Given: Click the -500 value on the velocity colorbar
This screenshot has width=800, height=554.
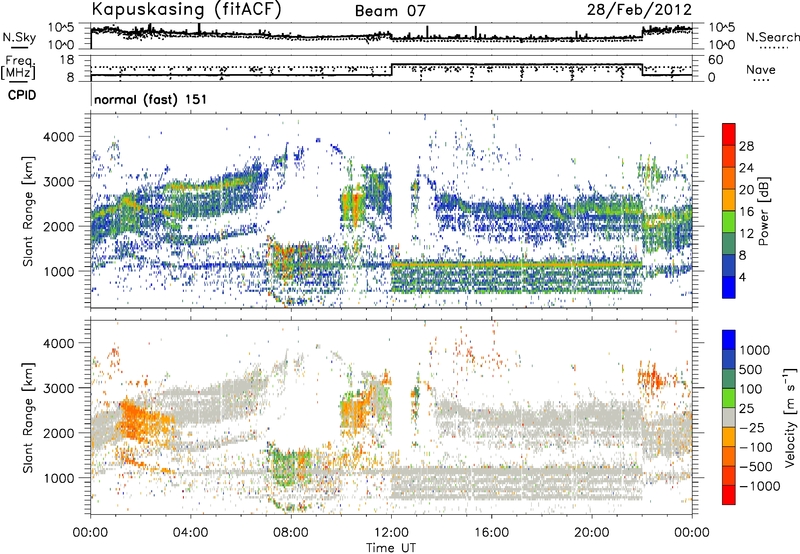Looking at the screenshot, I should 756,467.
